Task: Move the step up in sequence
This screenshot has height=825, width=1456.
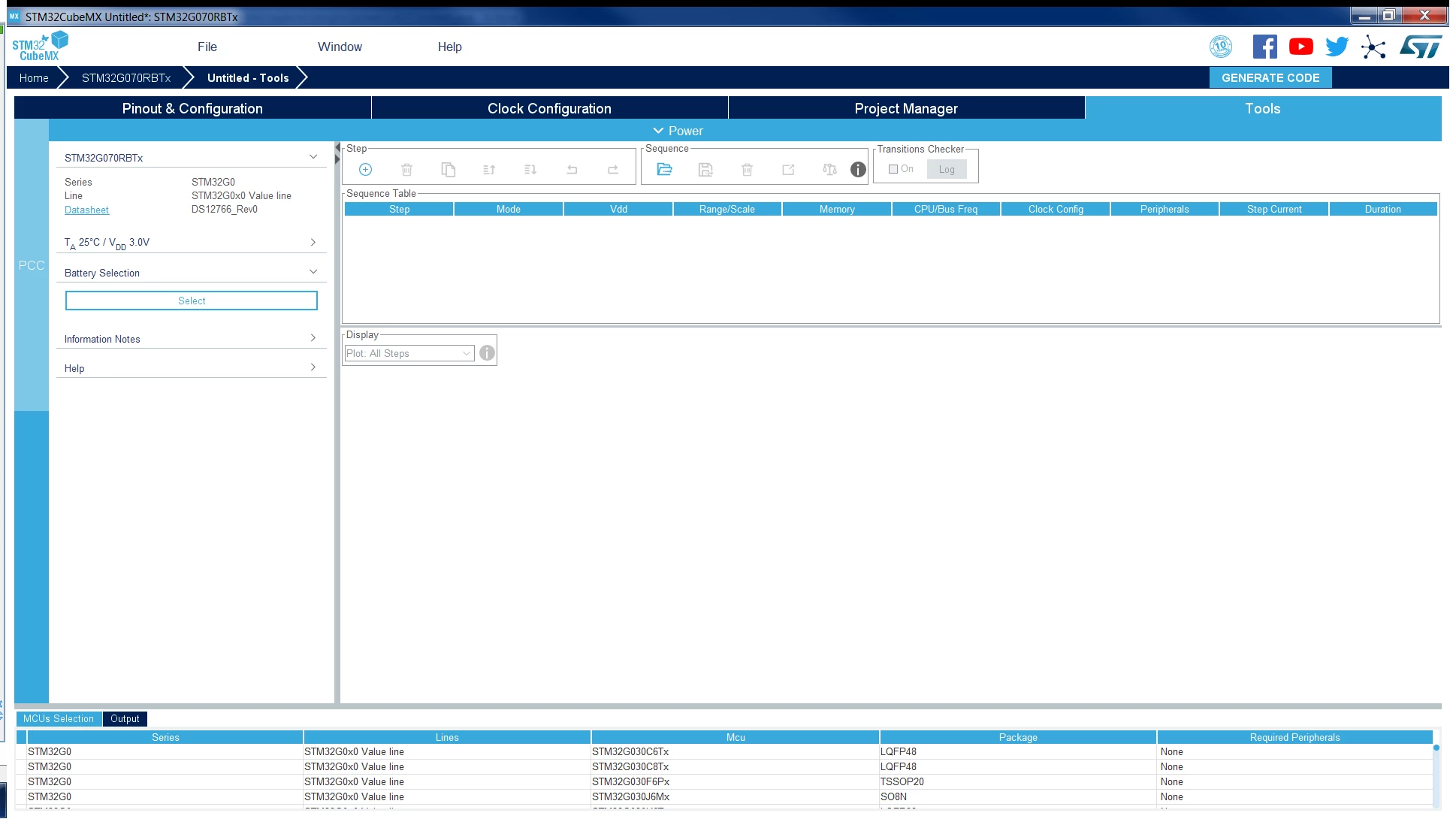Action: coord(489,170)
